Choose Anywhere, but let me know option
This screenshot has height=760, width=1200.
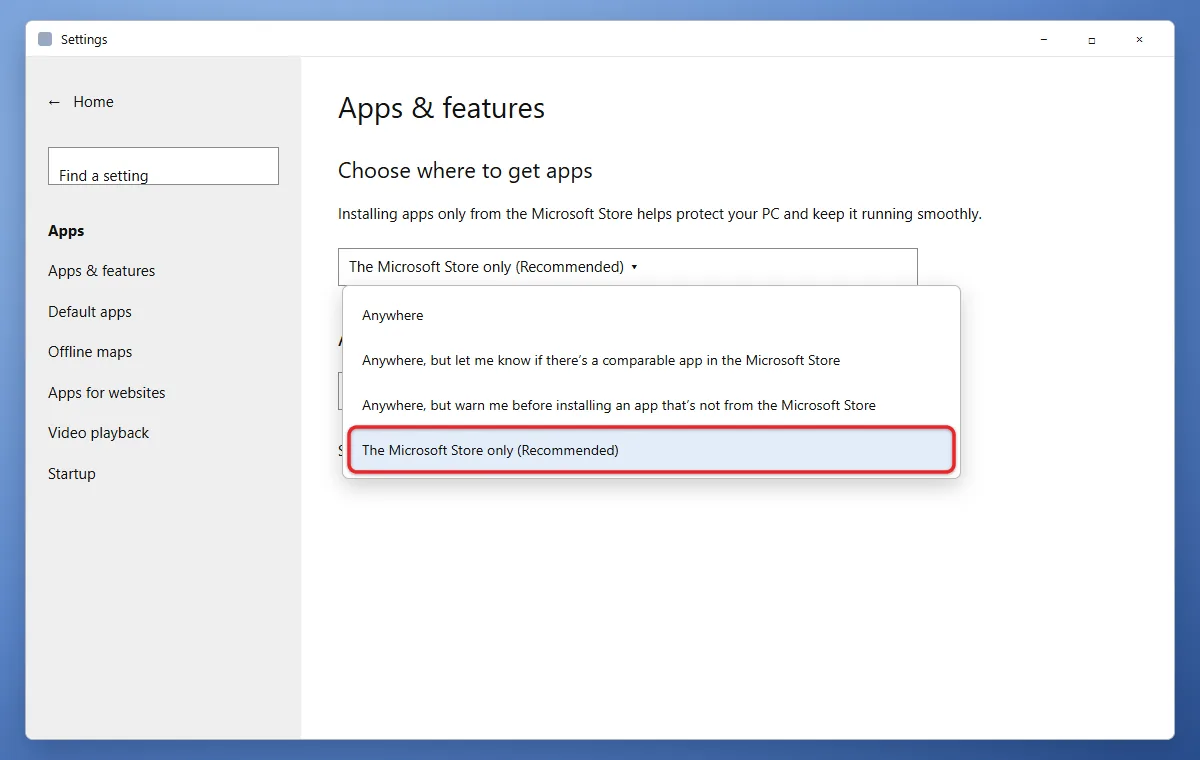coord(651,360)
